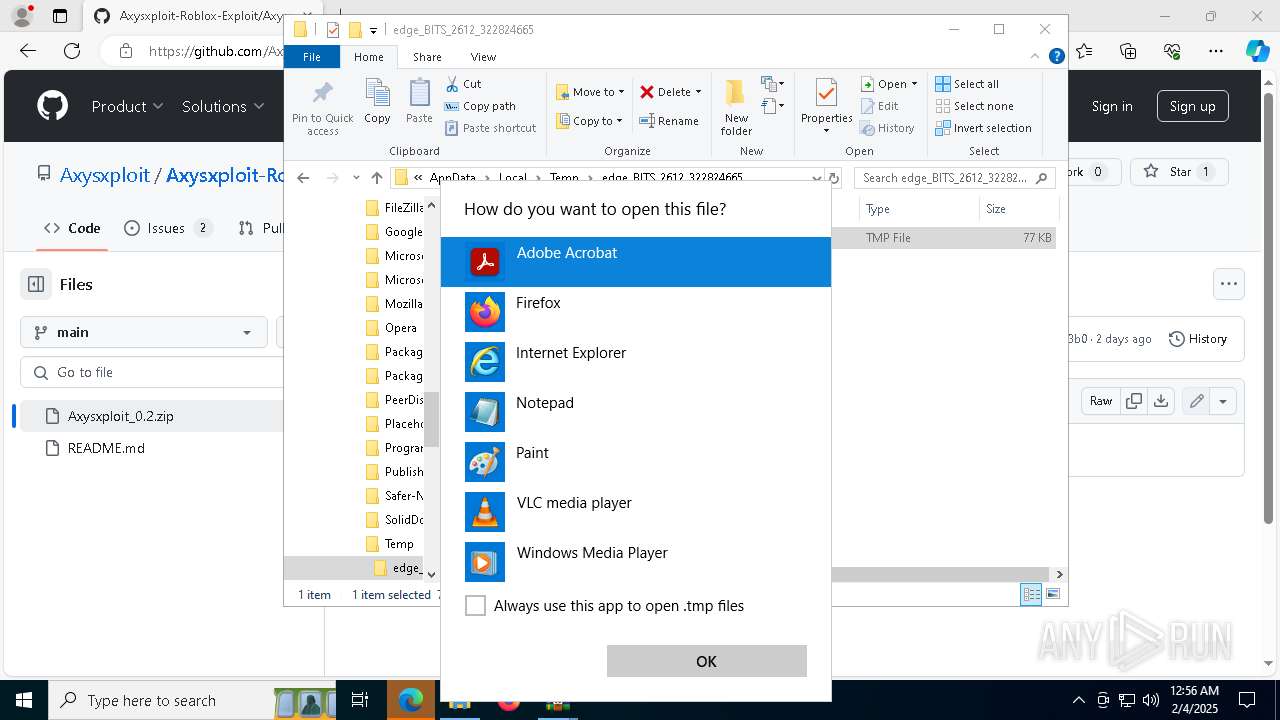
Task: Click the Explorer search box
Action: click(x=954, y=178)
